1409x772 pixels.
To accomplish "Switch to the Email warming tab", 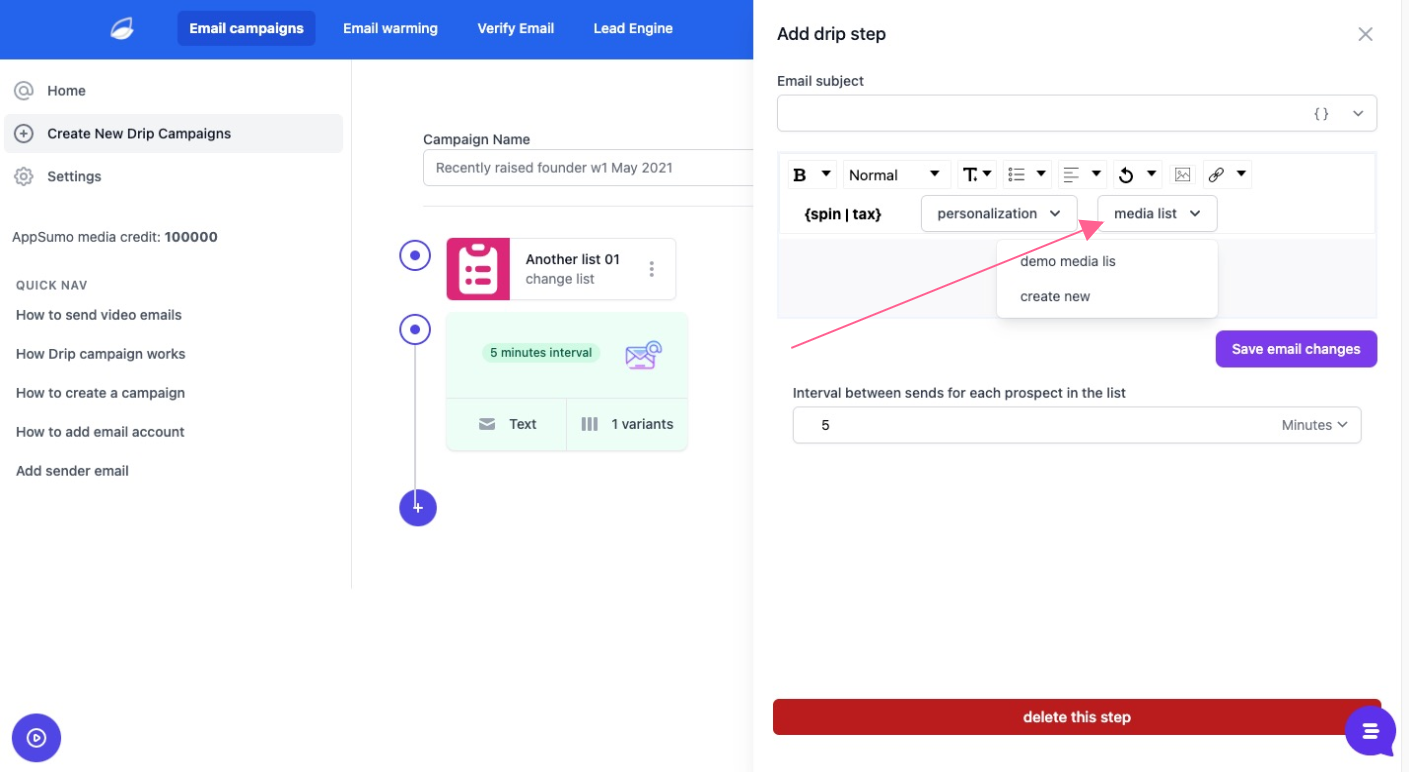I will (x=390, y=28).
